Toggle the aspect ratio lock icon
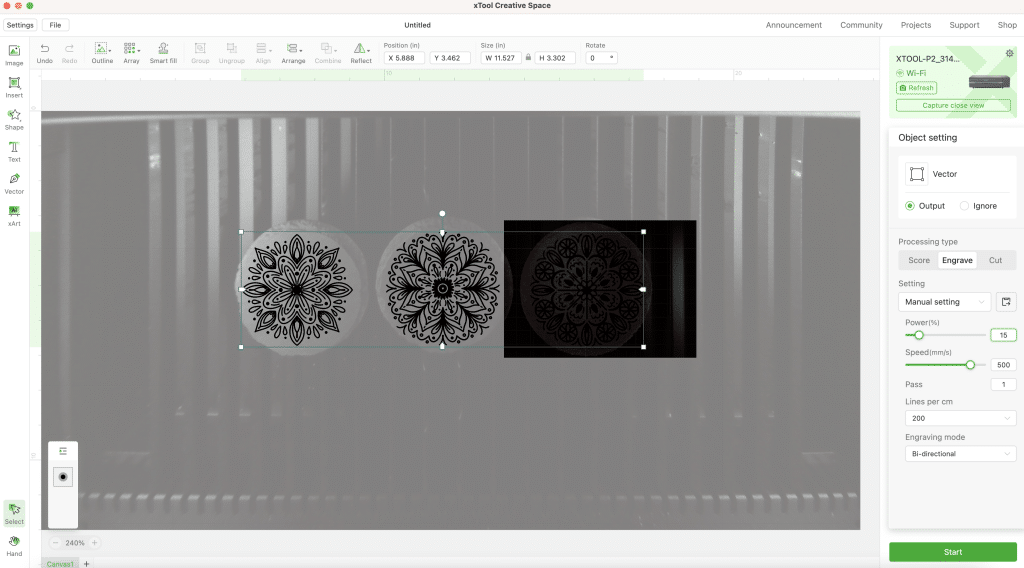 [528, 57]
